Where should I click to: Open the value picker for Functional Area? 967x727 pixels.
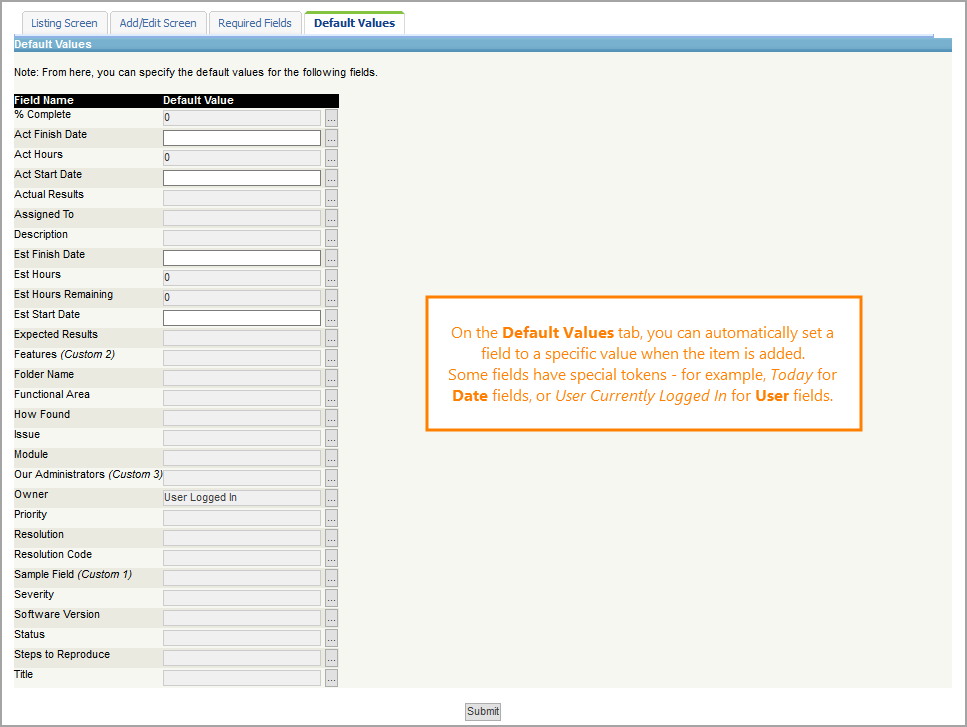pos(331,397)
